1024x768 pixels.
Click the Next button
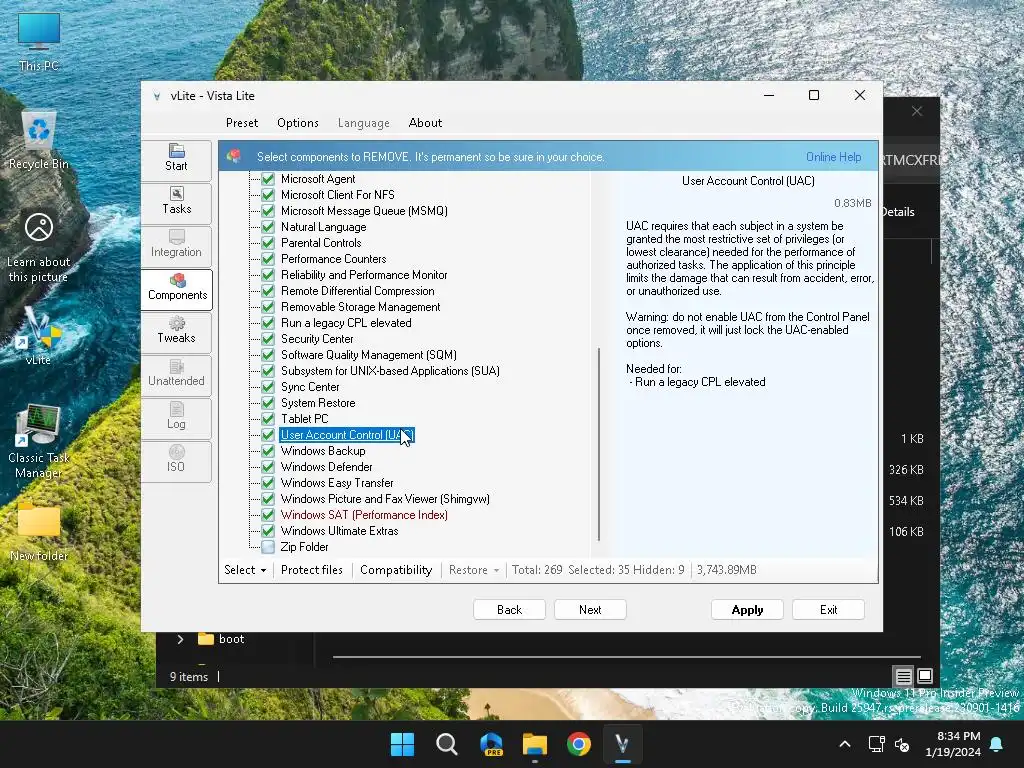[x=590, y=609]
